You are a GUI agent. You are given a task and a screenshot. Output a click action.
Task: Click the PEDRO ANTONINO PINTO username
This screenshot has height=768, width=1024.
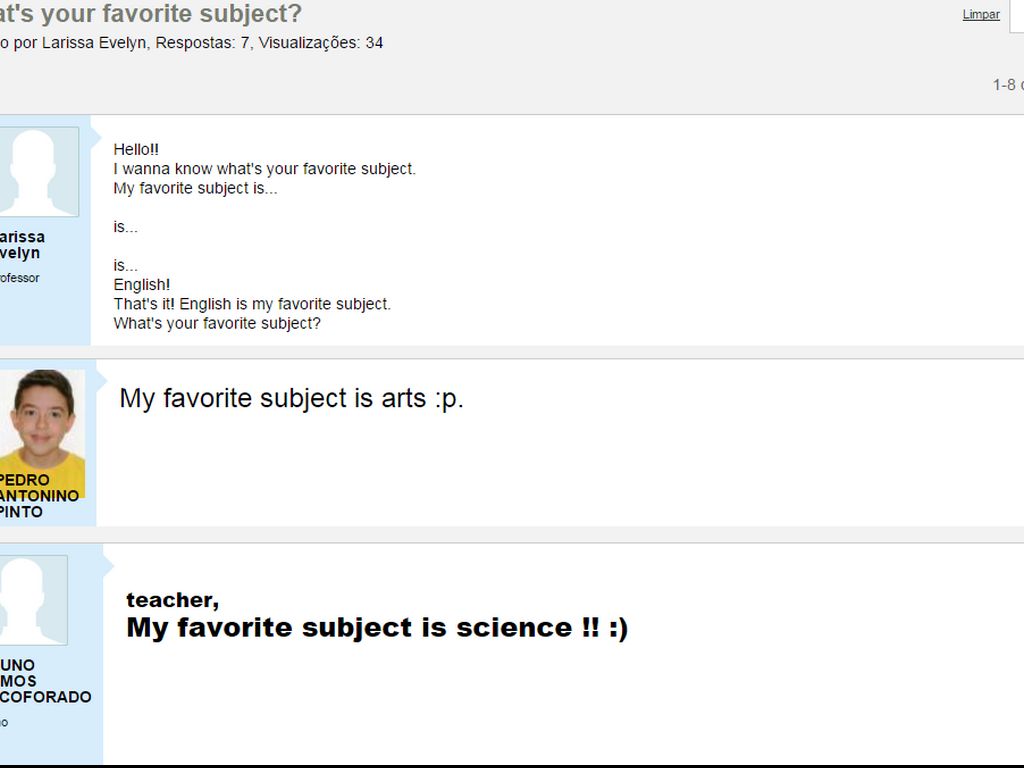pos(38,495)
